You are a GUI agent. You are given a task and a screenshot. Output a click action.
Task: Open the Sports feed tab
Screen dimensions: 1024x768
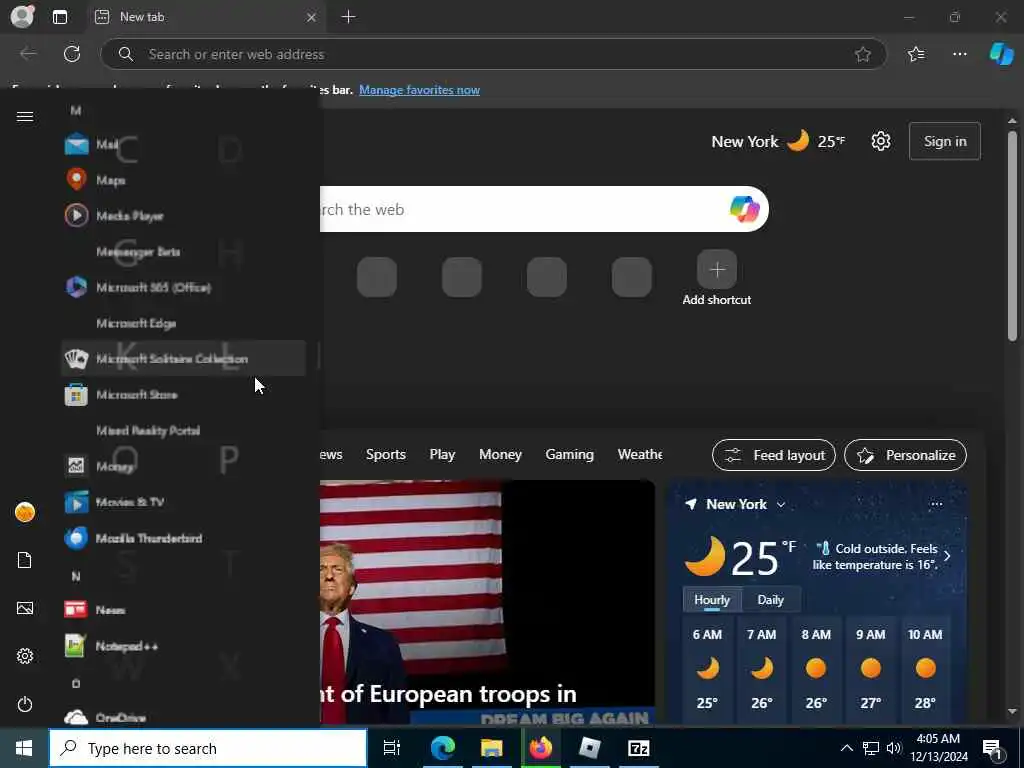pos(386,455)
